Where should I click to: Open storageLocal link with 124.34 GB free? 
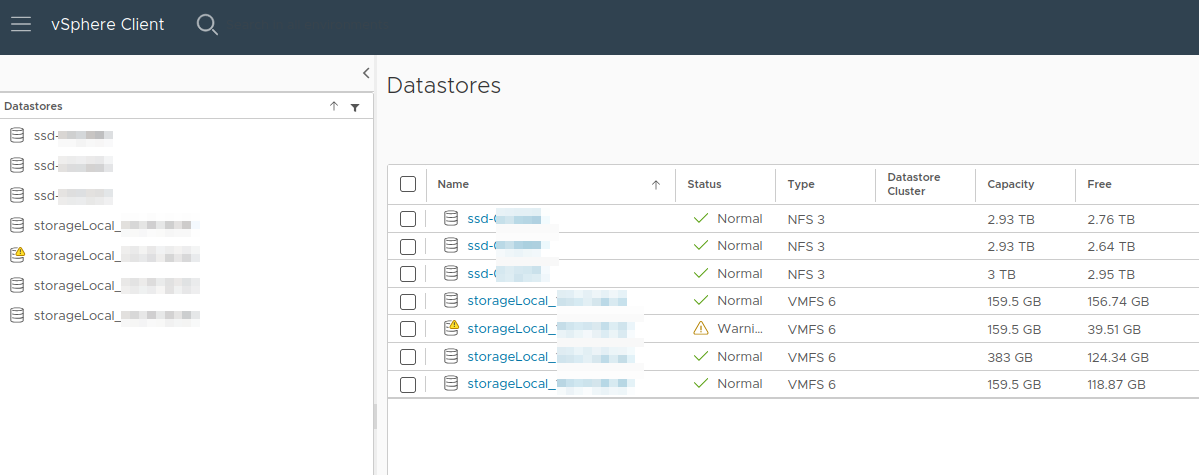pyautogui.click(x=551, y=357)
